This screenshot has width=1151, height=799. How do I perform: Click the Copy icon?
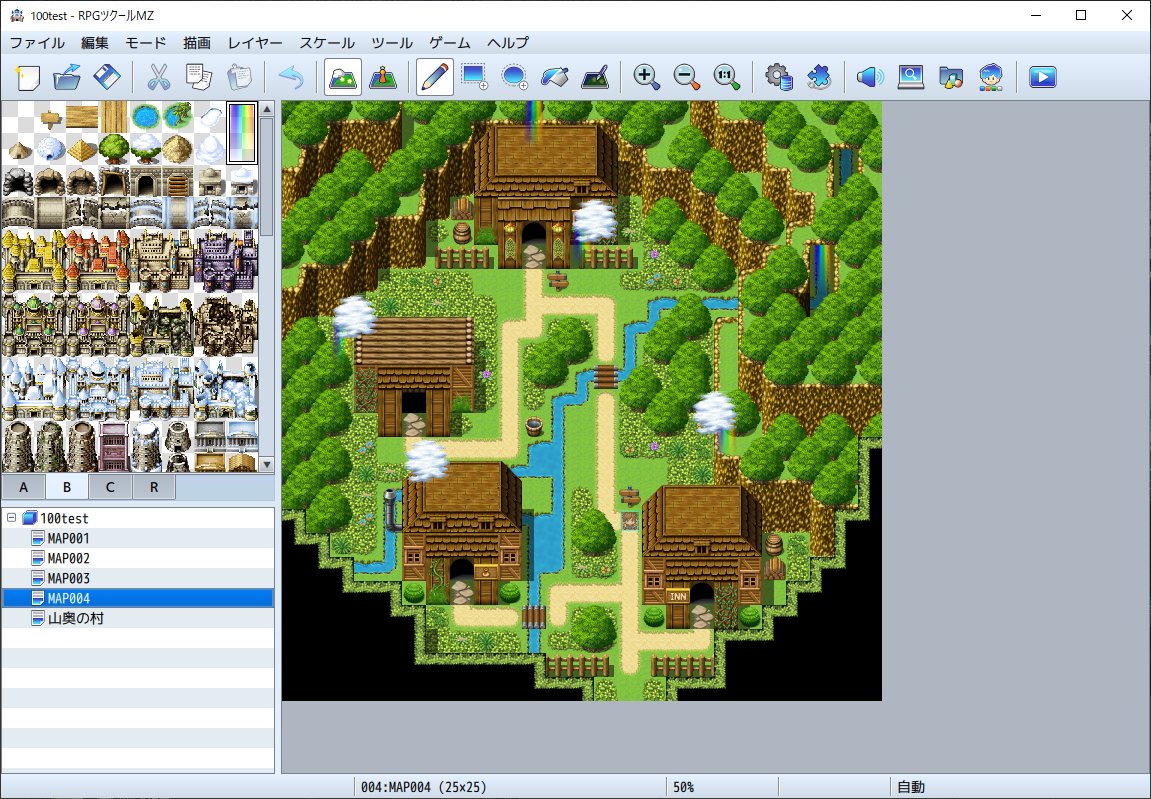point(198,77)
